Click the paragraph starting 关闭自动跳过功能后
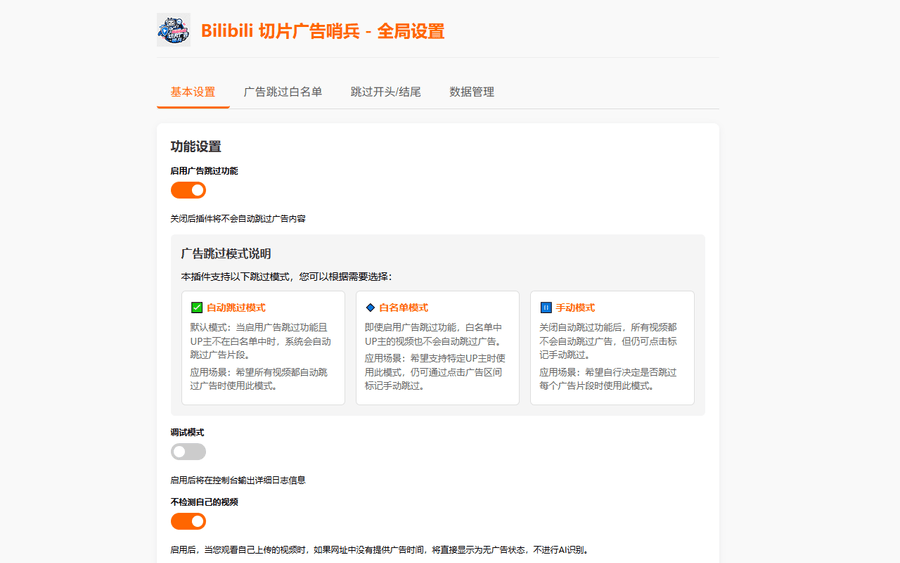This screenshot has width=900, height=563. tap(608, 341)
